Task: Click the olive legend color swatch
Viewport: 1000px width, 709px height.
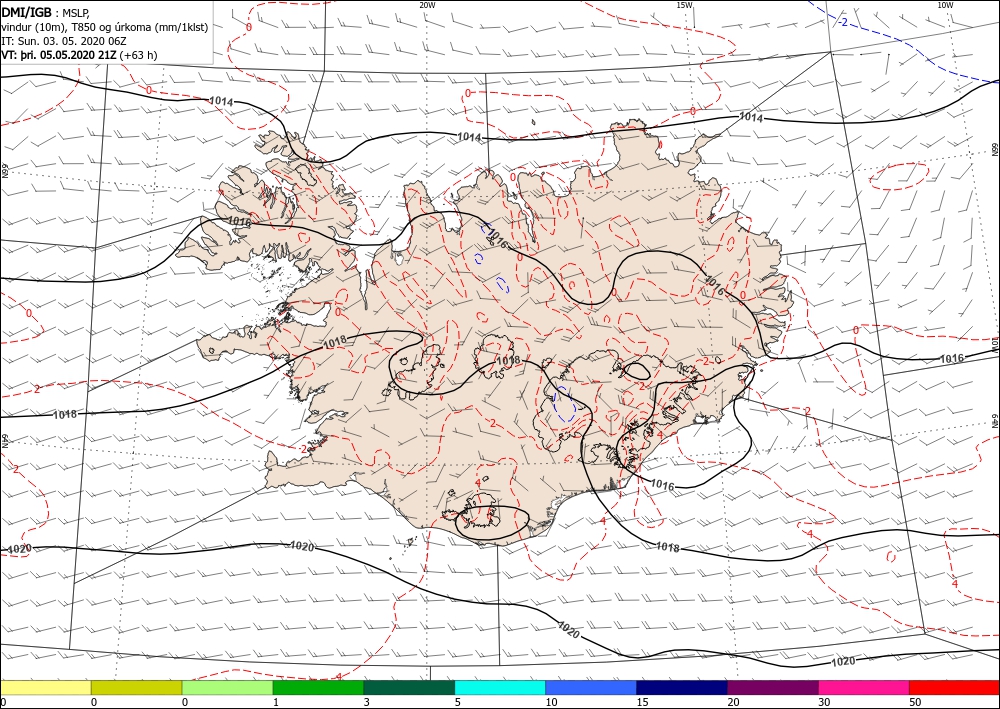Action: [136, 688]
